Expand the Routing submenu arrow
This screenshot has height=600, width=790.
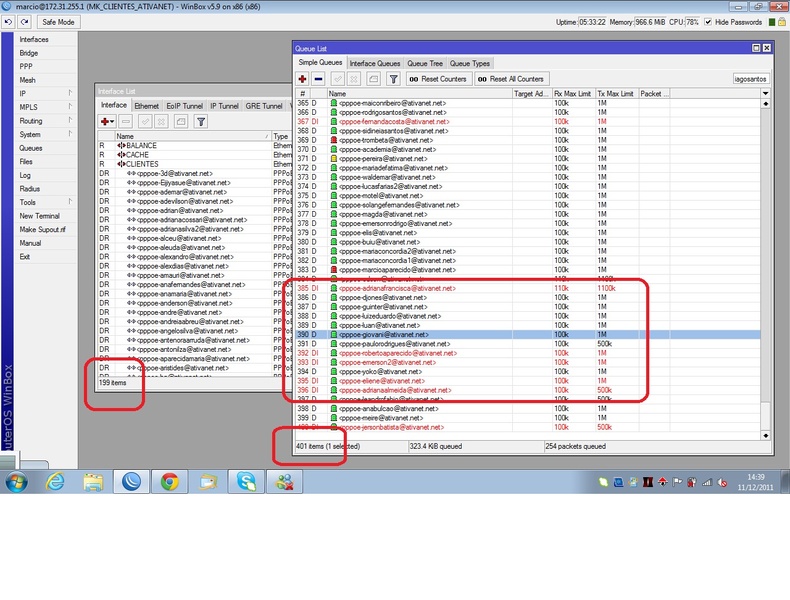[x=70, y=120]
